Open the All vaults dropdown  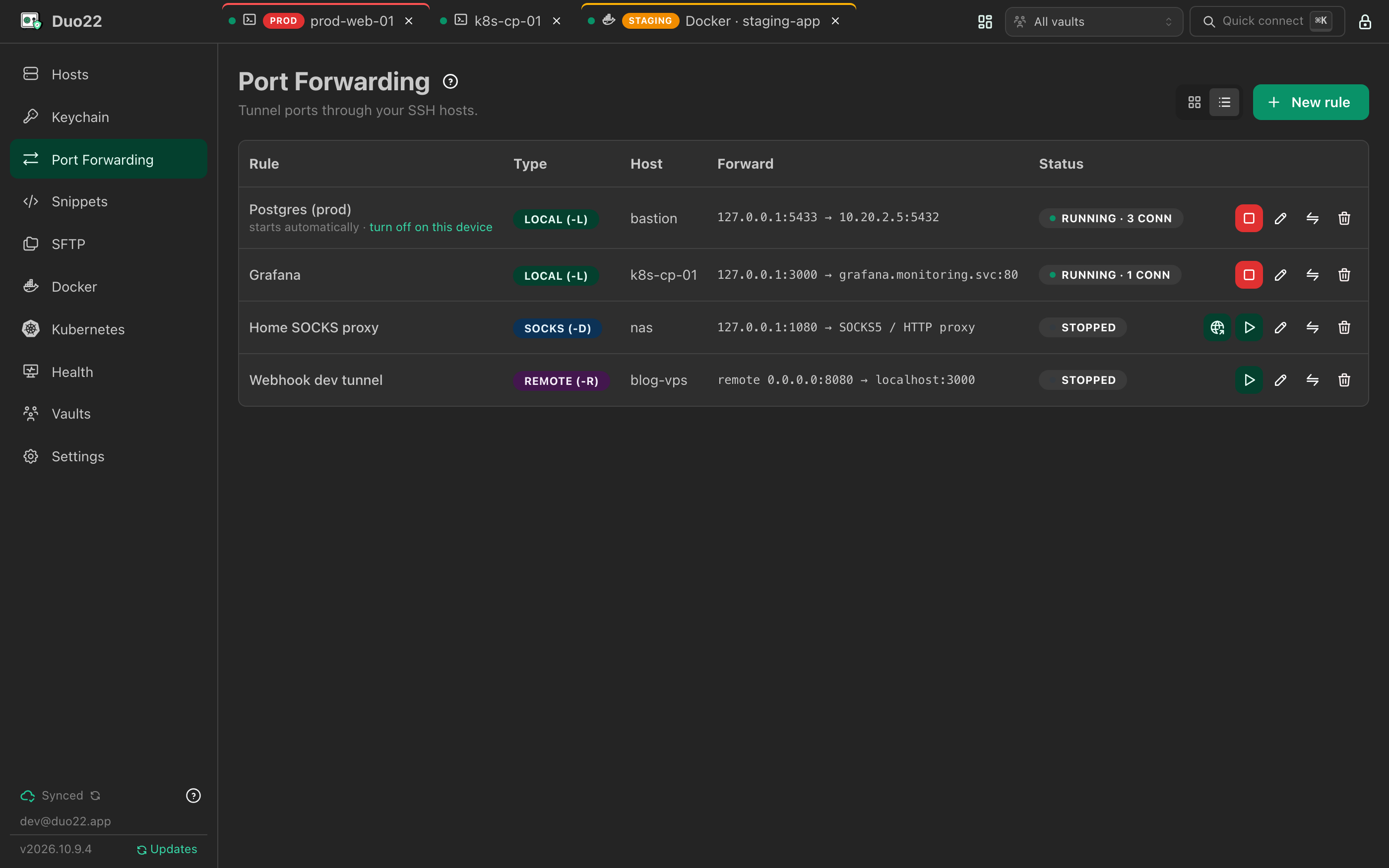click(x=1094, y=22)
